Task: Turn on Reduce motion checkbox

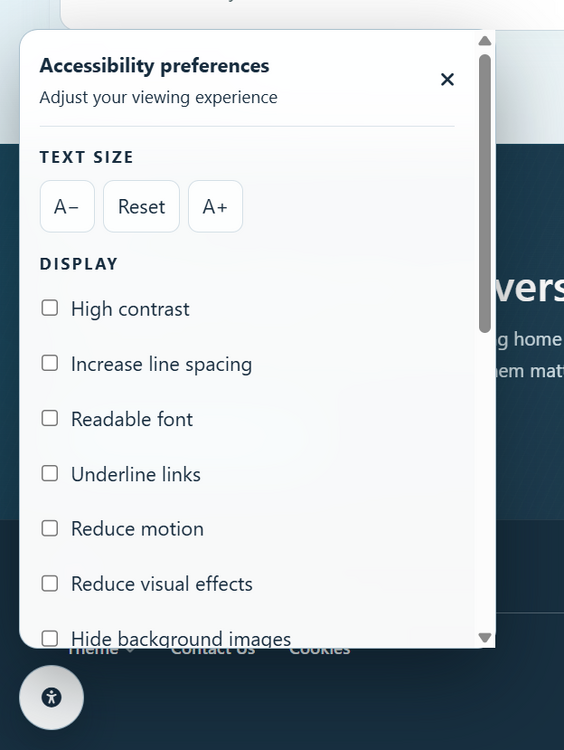Action: click(x=50, y=529)
